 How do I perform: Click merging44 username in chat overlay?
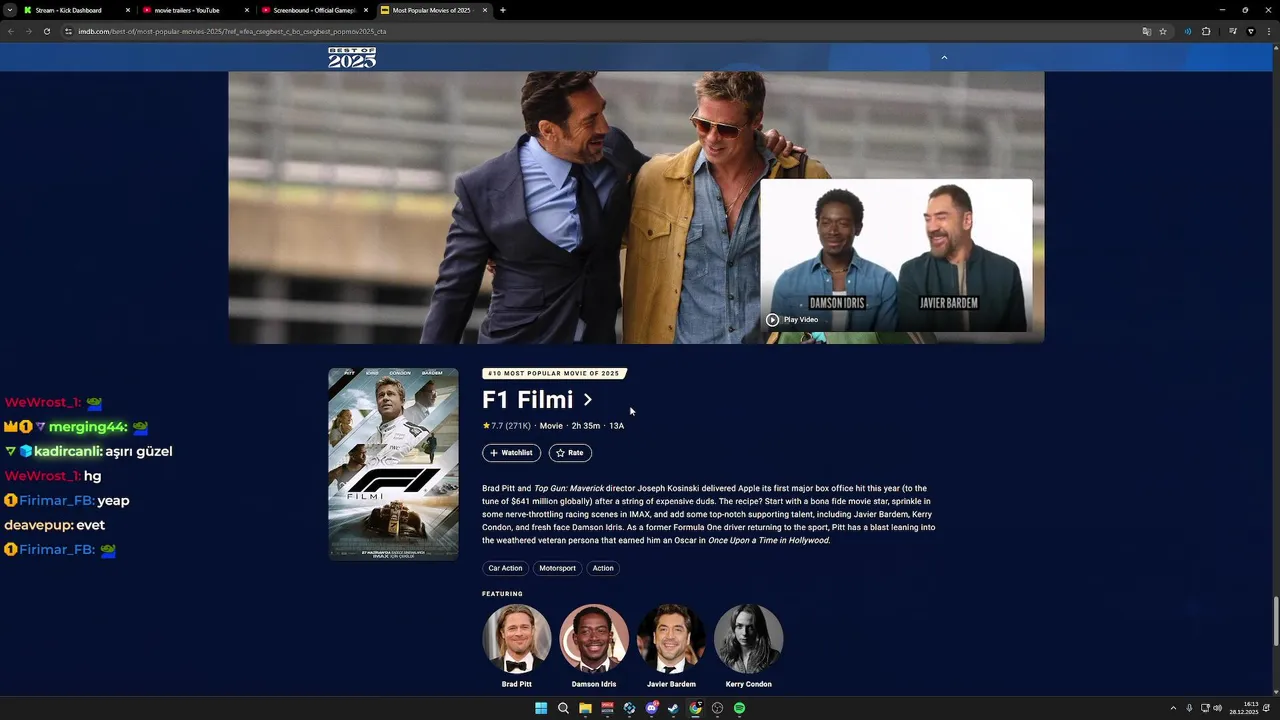click(86, 427)
